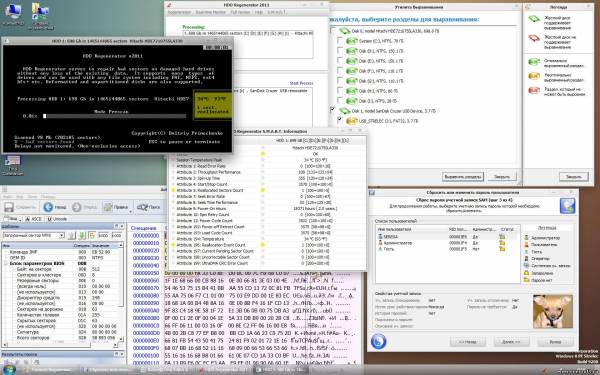Viewport: 600px width, 375px height.
Task: Click the green disk icon for Disk 1 SanDisk Cruzer
Action: (344, 111)
